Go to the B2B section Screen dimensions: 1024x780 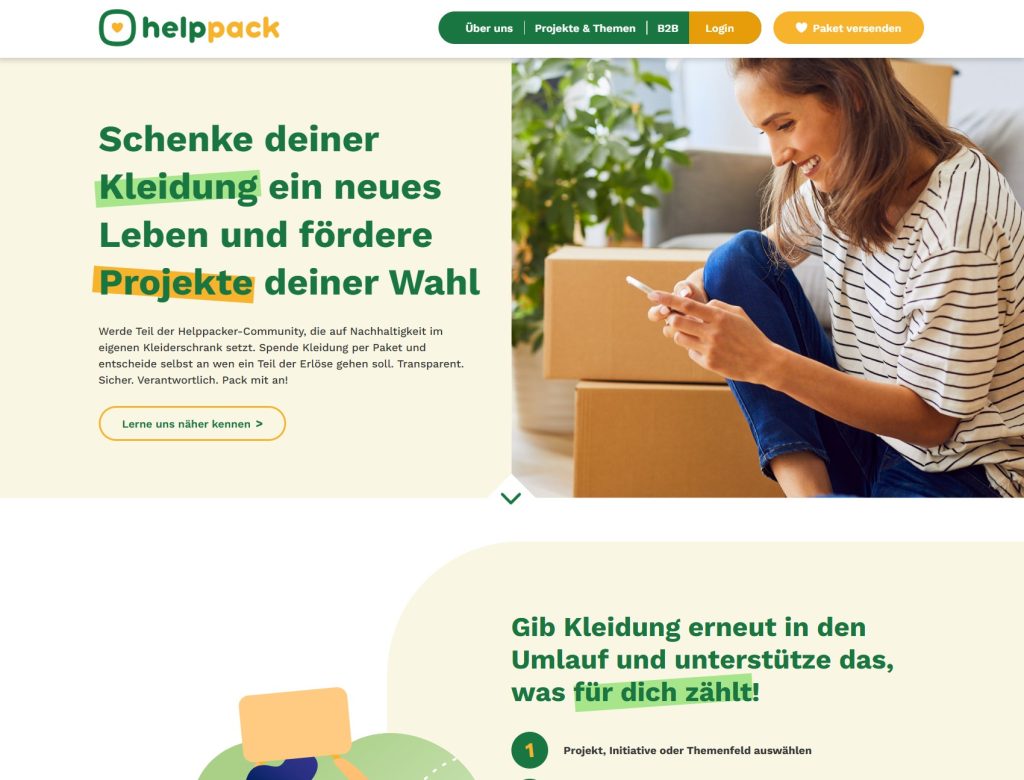pyautogui.click(x=667, y=28)
